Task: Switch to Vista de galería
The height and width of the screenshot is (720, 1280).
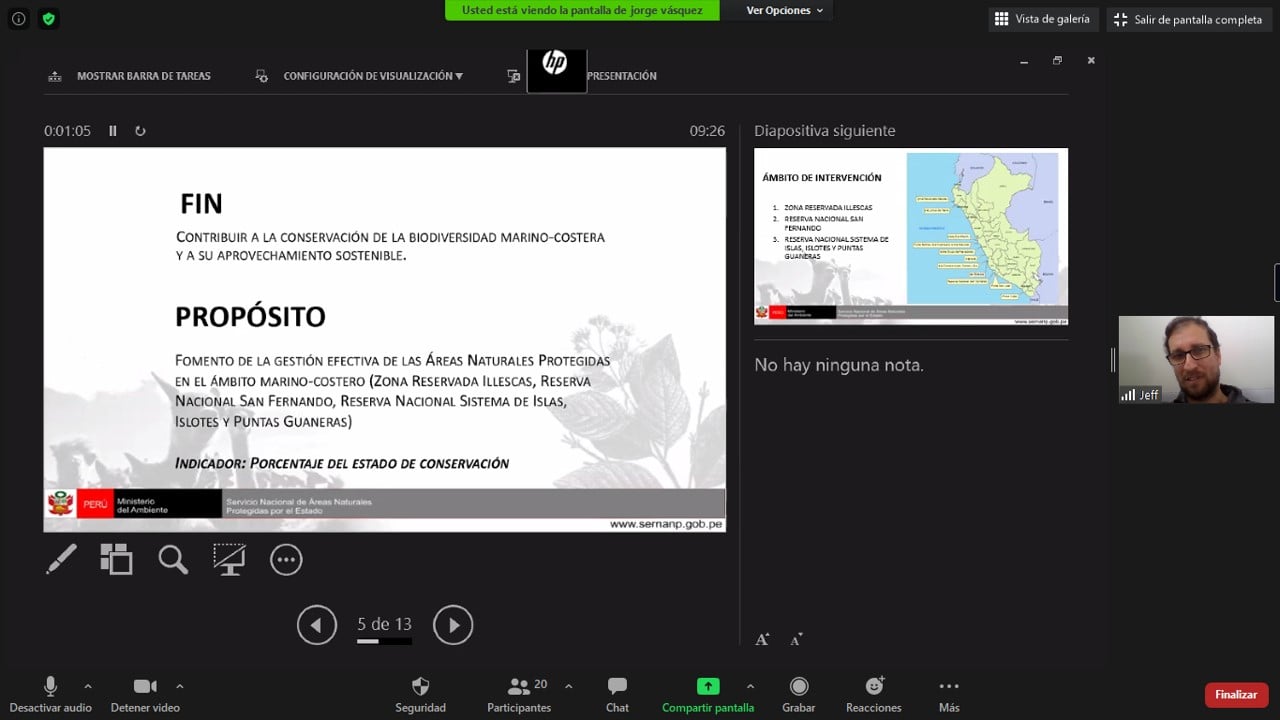Action: pyautogui.click(x=1043, y=19)
